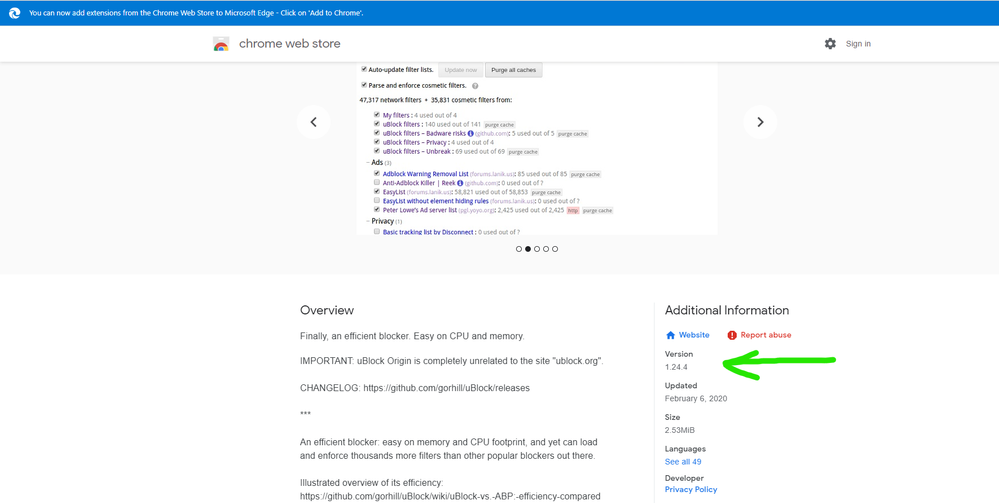
Task: Click the Languages label
Action: (x=685, y=449)
